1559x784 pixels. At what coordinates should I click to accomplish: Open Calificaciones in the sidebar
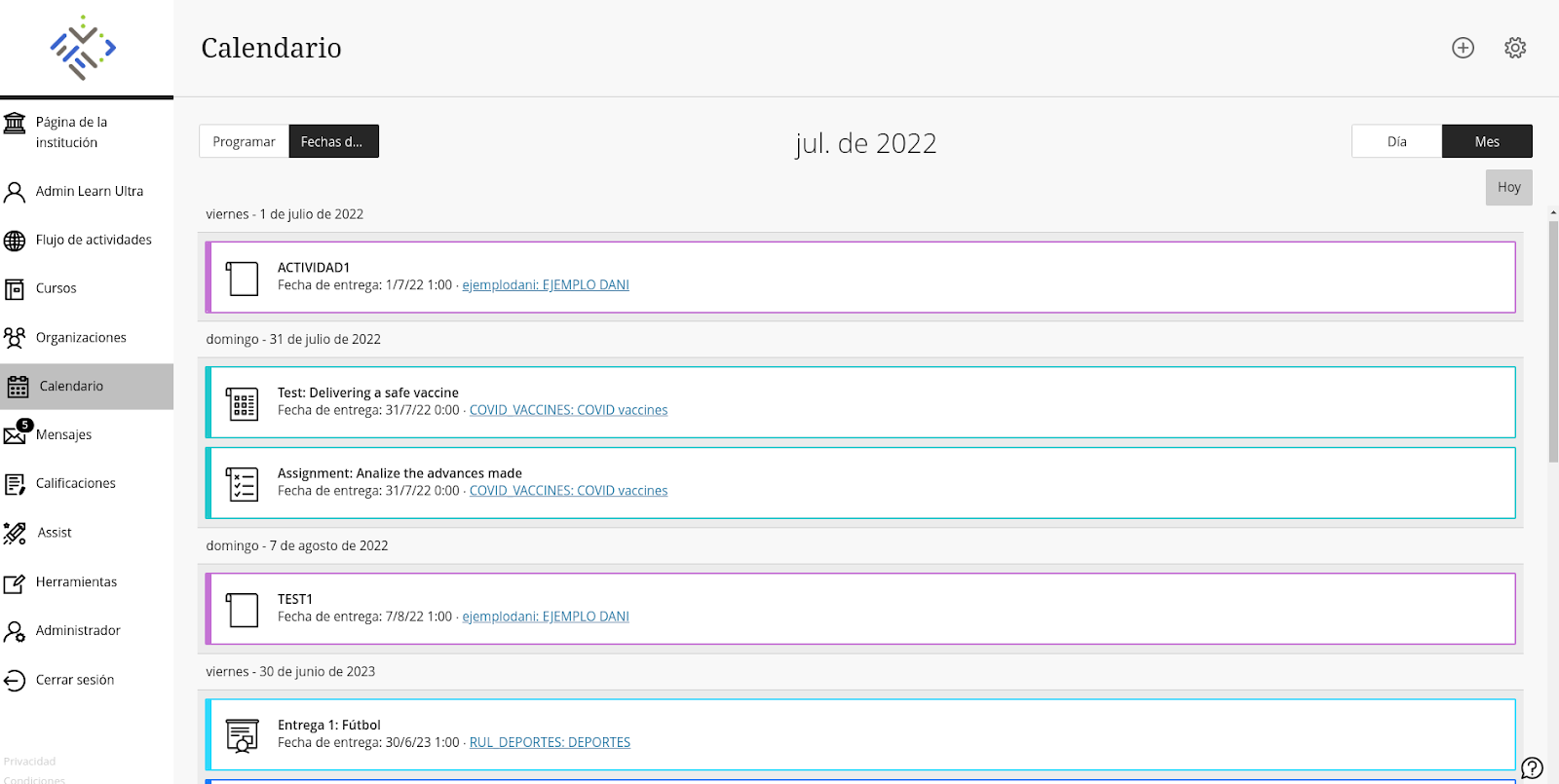click(x=87, y=484)
